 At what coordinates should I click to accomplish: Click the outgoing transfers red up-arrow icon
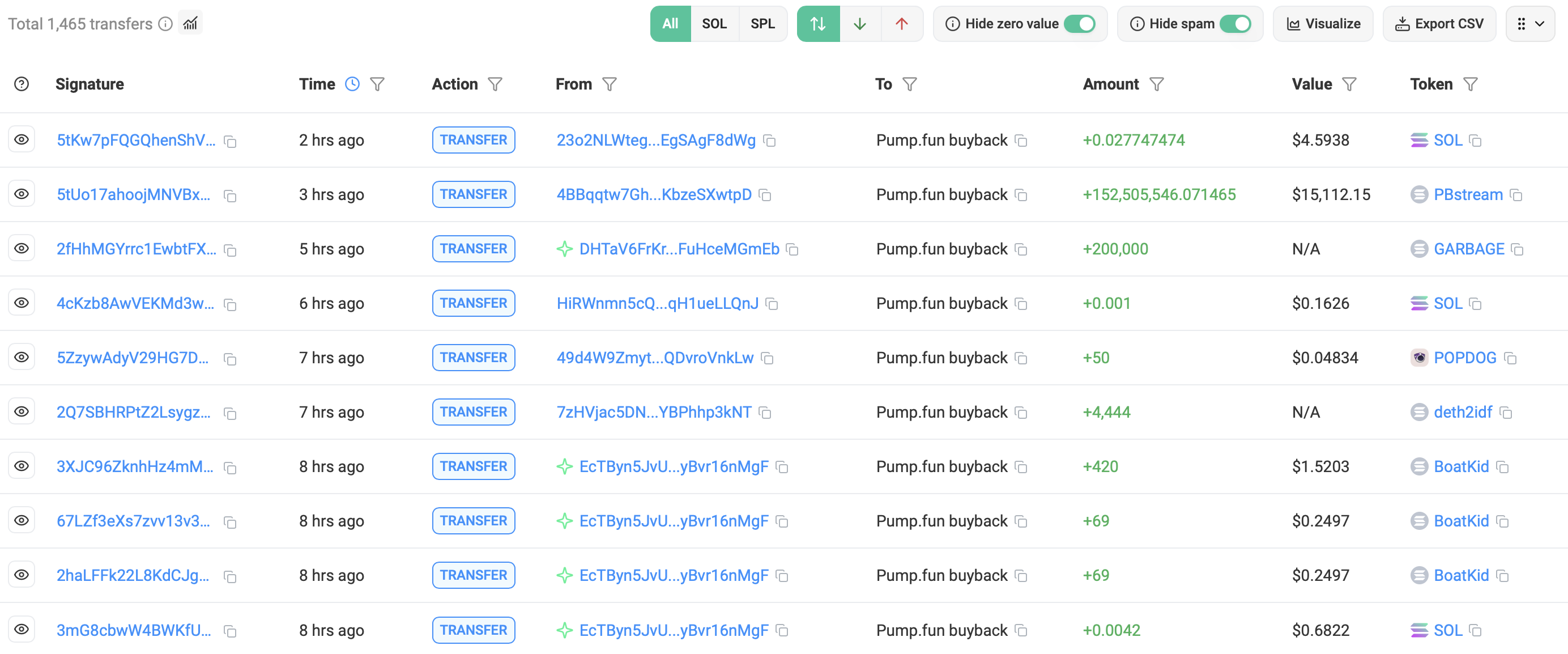(x=901, y=24)
